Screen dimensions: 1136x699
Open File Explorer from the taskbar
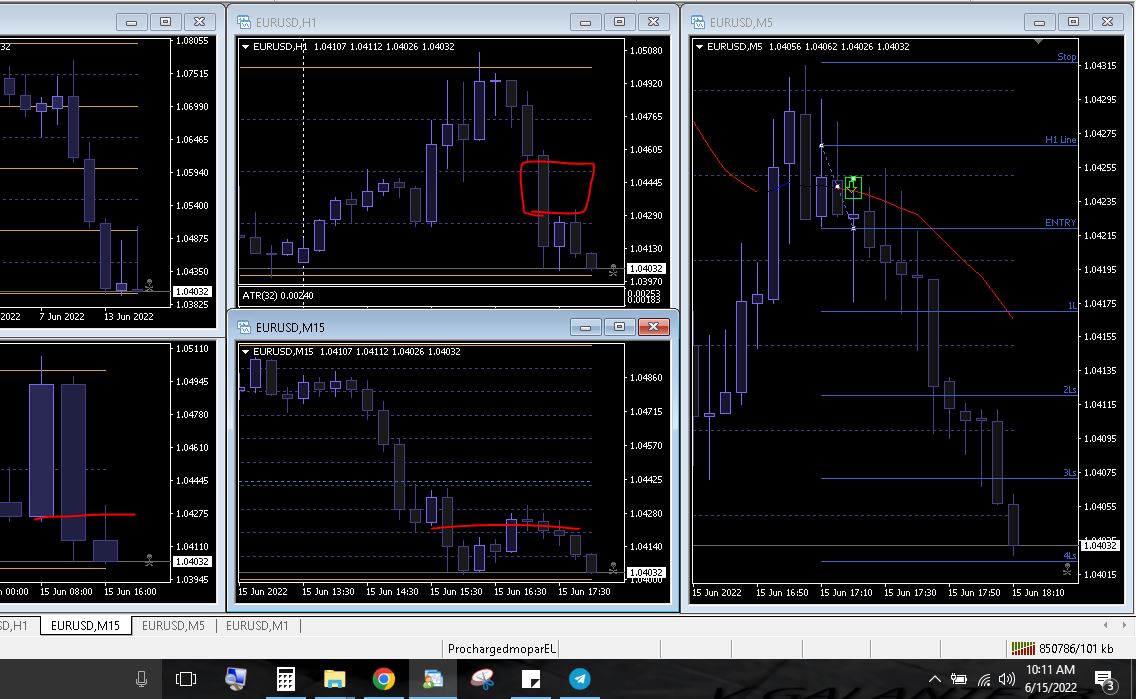[334, 679]
